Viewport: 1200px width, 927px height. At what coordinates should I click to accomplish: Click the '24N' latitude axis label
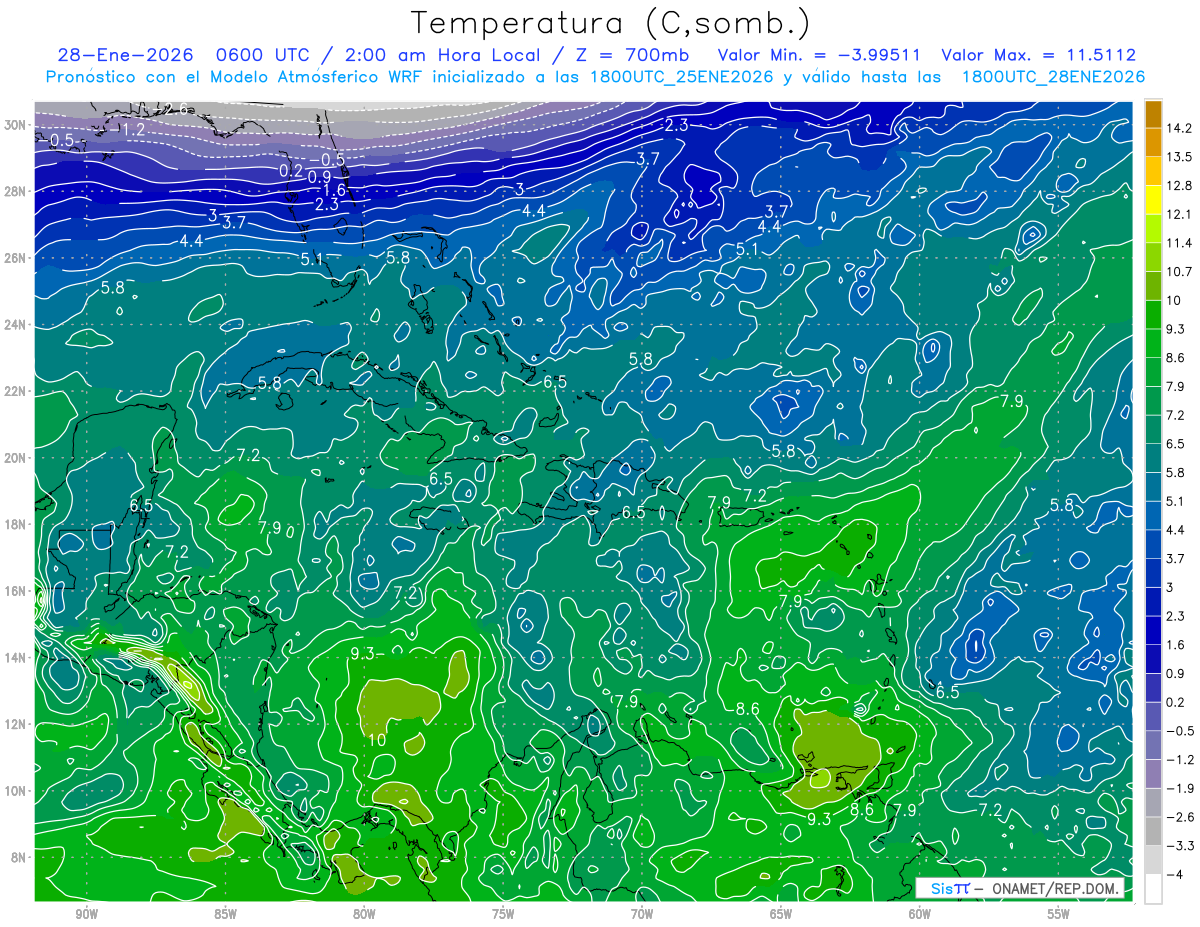tap(17, 325)
